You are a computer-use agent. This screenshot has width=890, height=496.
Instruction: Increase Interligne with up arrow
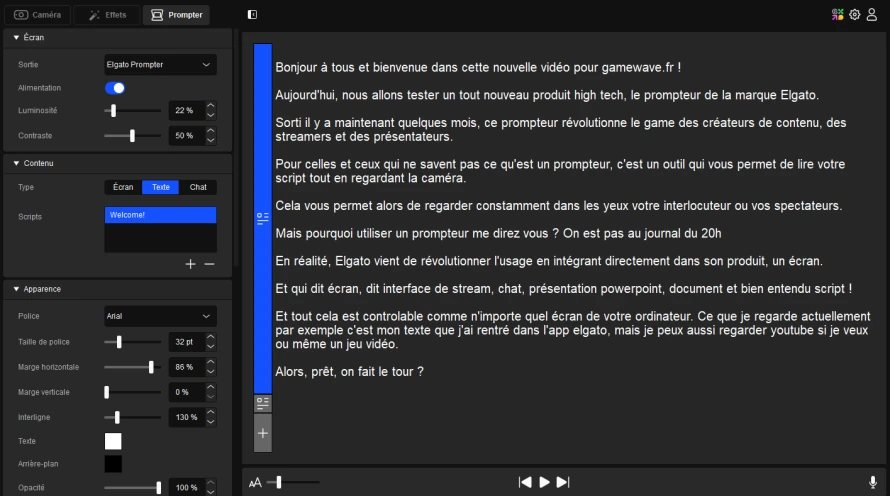point(211,412)
